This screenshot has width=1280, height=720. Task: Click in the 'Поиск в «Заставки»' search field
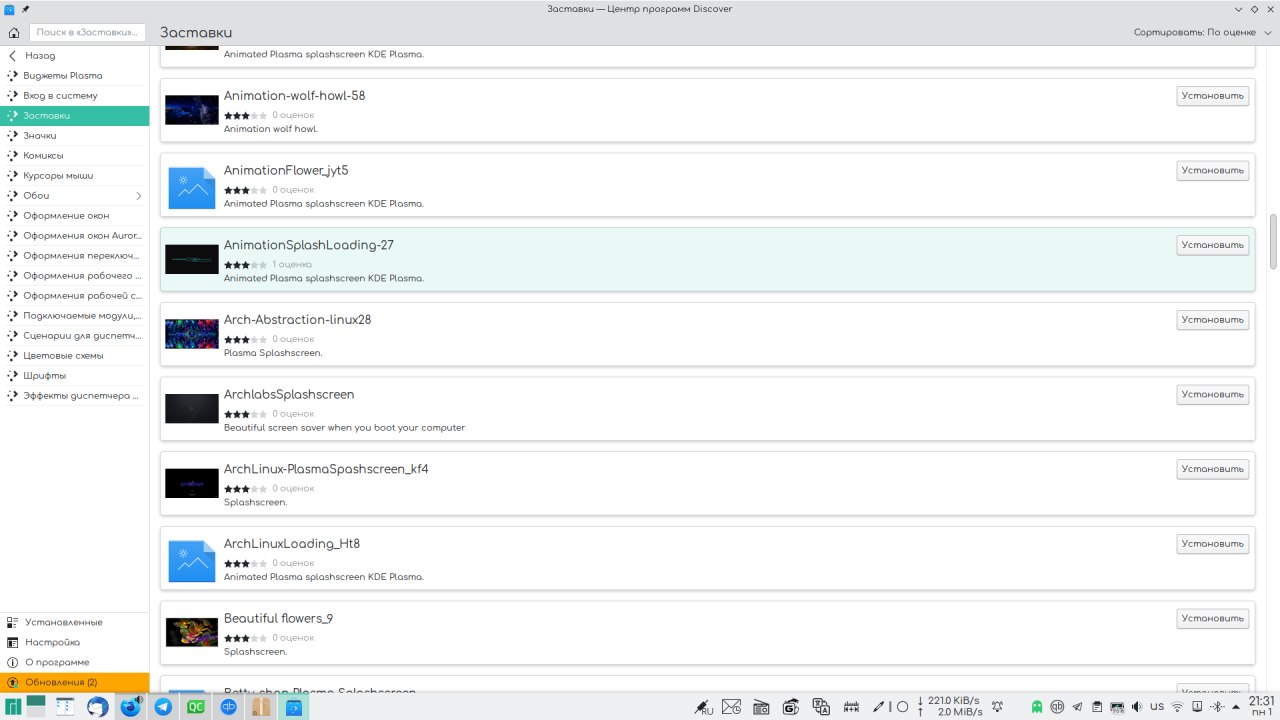(x=87, y=32)
